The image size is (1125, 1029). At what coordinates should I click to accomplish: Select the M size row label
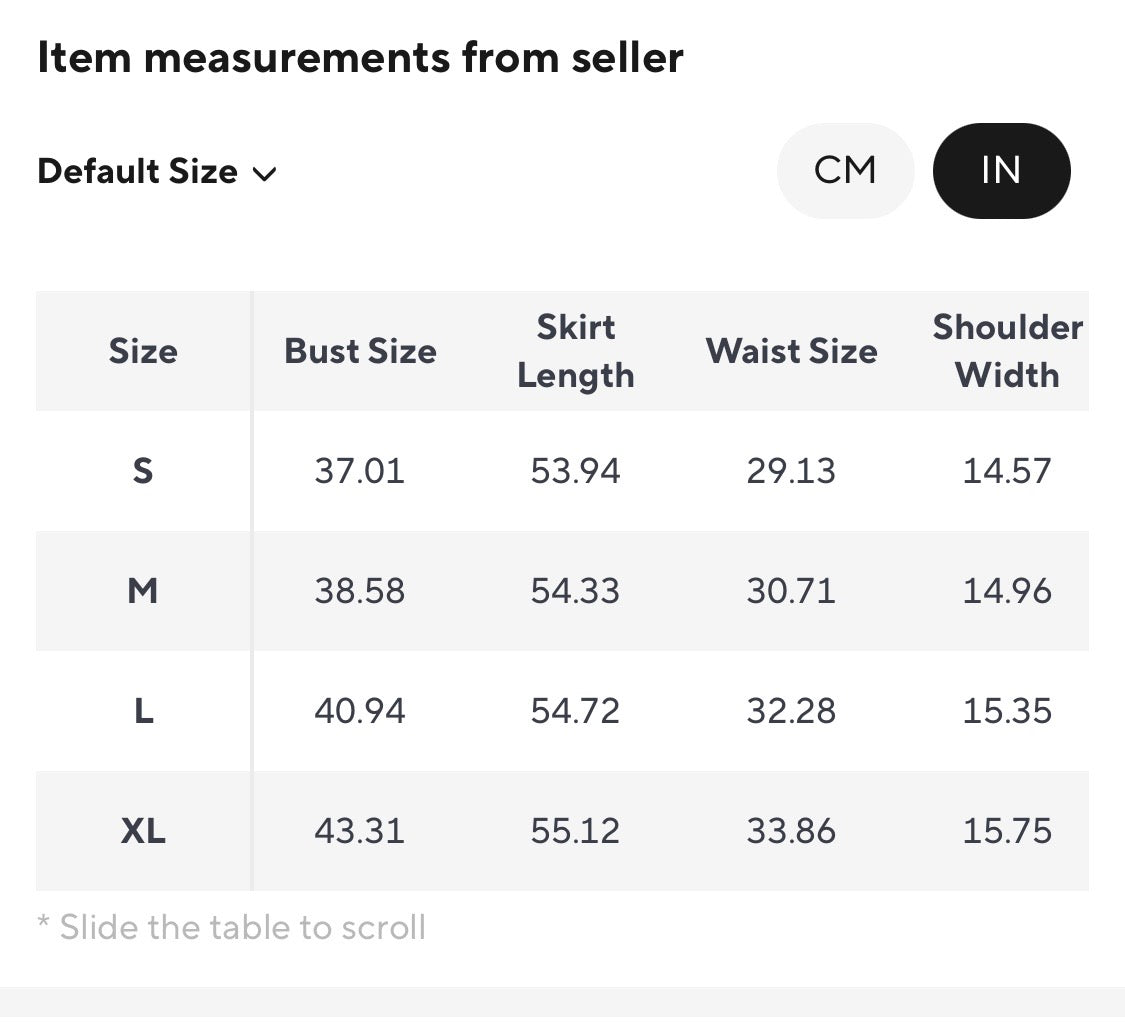[143, 591]
